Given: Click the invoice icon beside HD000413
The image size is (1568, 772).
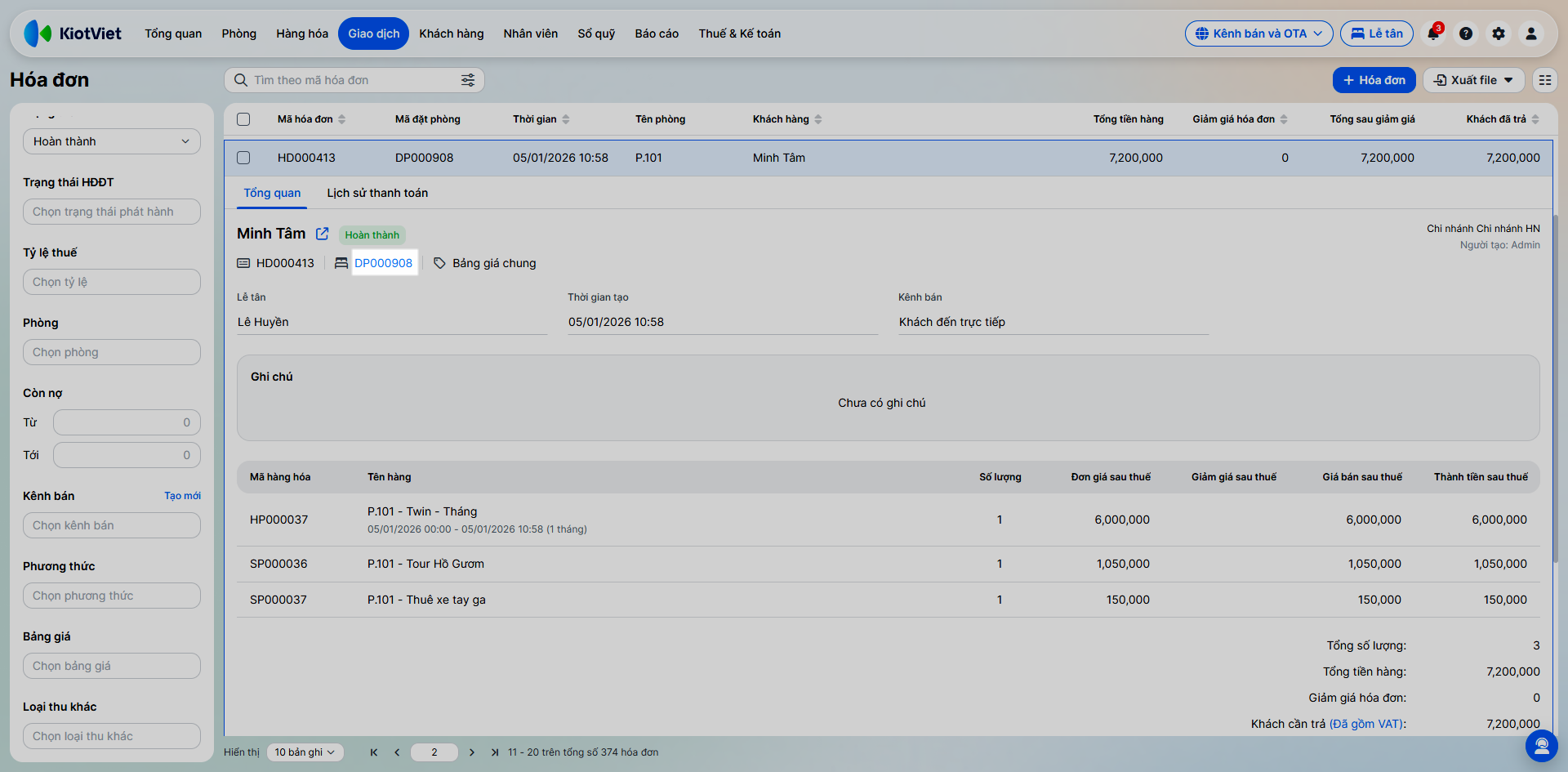Looking at the screenshot, I should (243, 263).
